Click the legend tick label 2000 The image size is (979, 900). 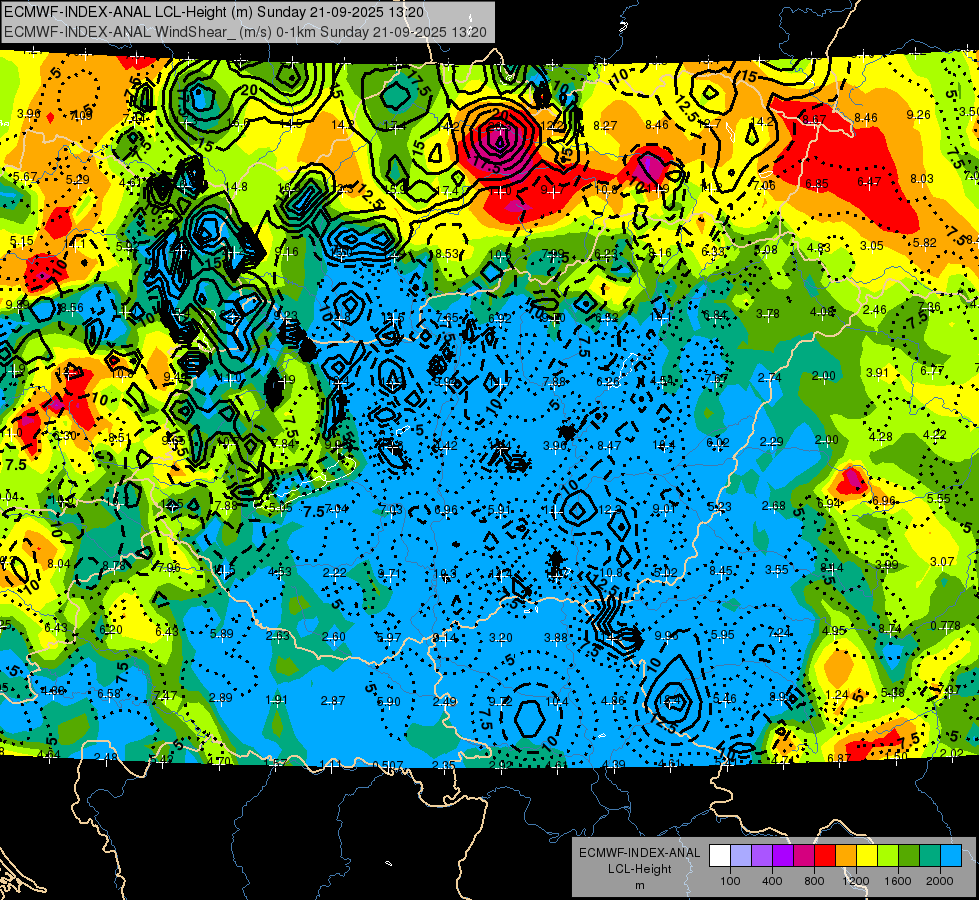coord(940,881)
